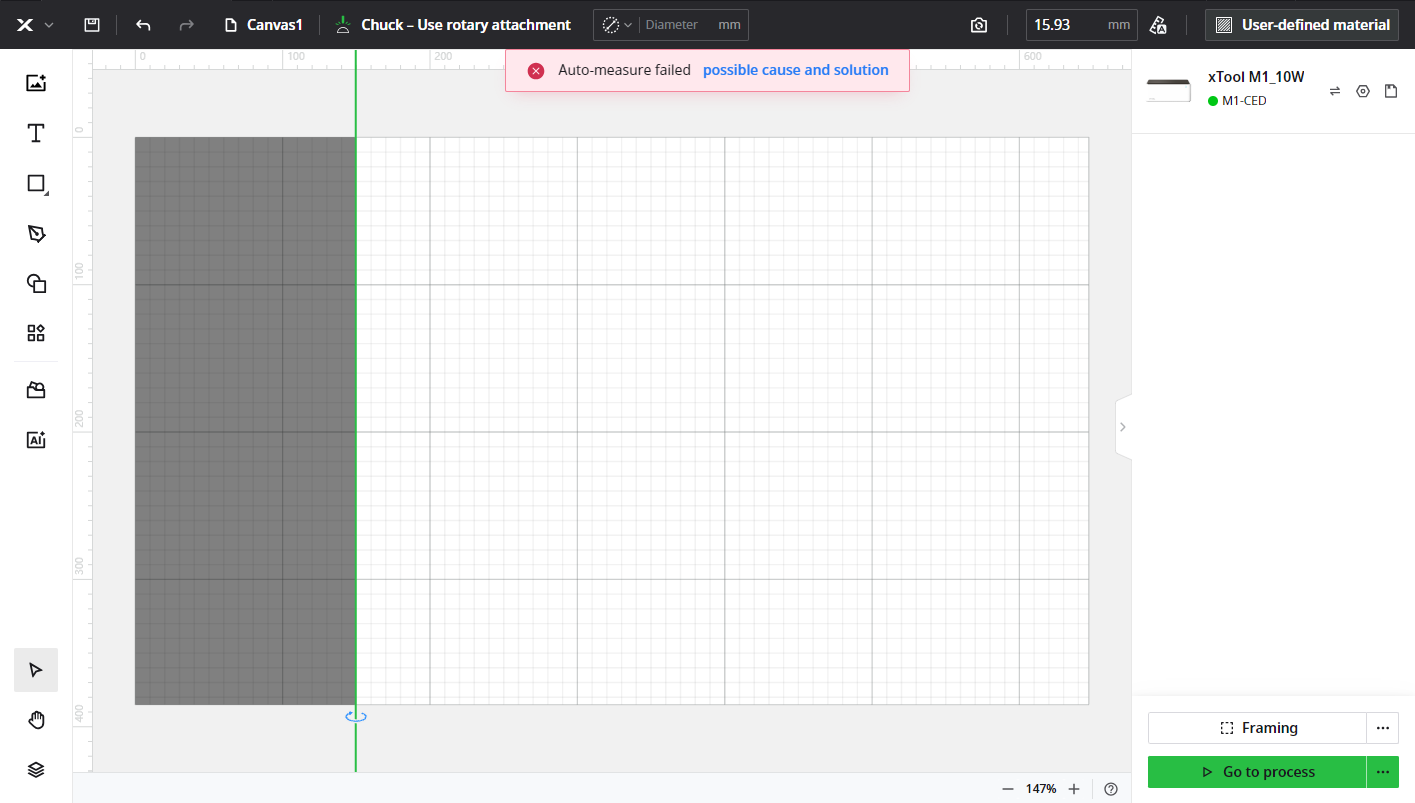Click the 147% zoom level
Image resolution: width=1415 pixels, height=803 pixels.
(1041, 789)
